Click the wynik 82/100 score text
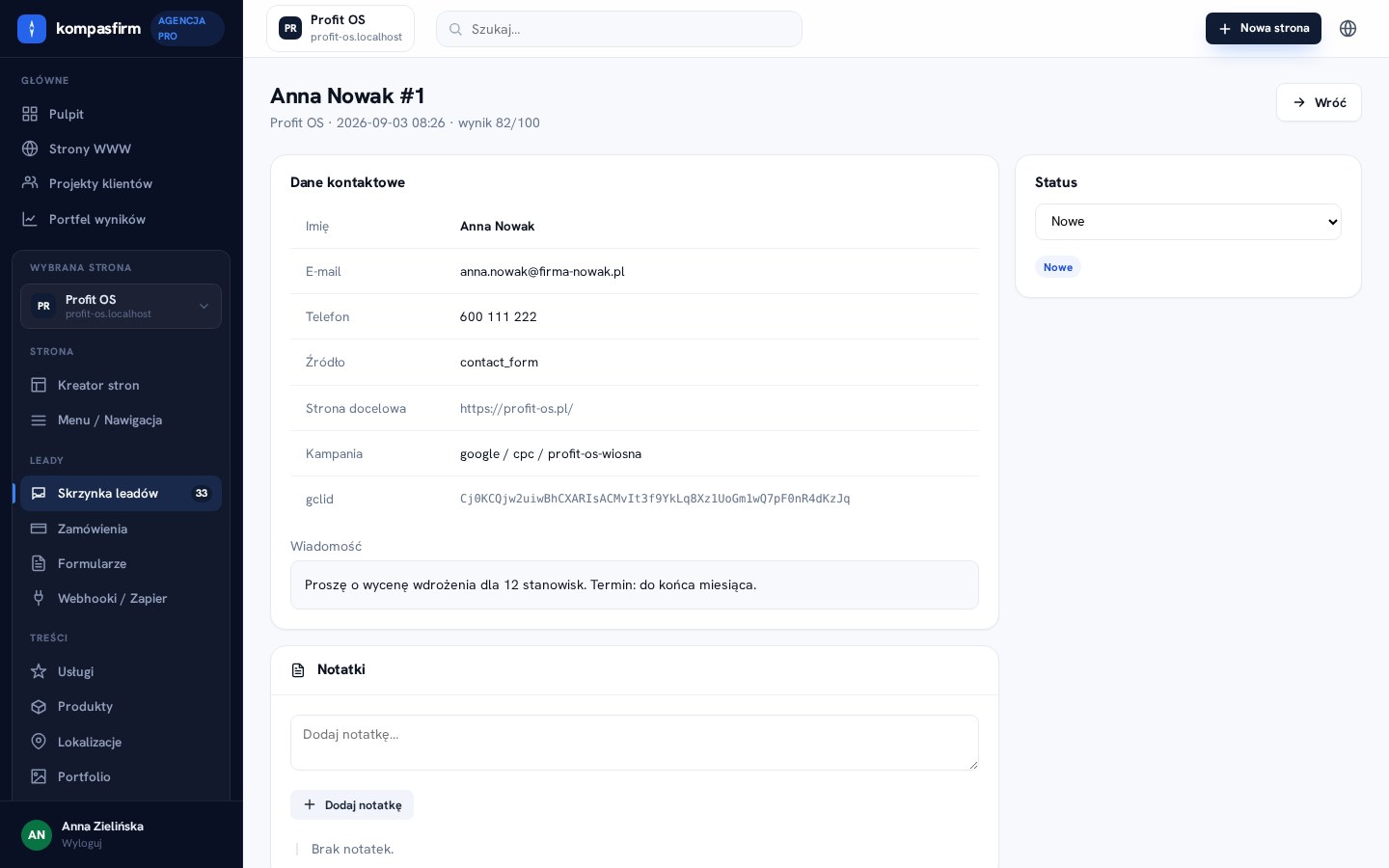Image resolution: width=1389 pixels, height=868 pixels. coord(499,122)
